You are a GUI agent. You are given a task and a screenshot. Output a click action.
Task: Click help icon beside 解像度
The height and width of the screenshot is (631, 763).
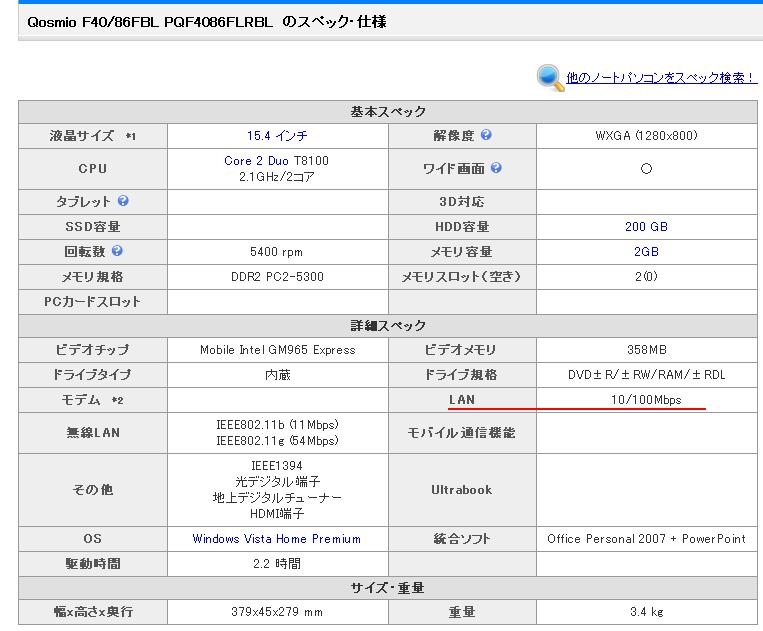click(x=486, y=135)
